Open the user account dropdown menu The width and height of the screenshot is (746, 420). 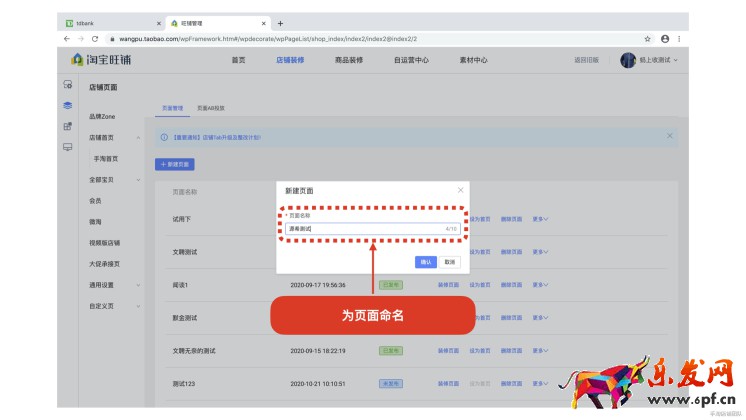pos(649,60)
